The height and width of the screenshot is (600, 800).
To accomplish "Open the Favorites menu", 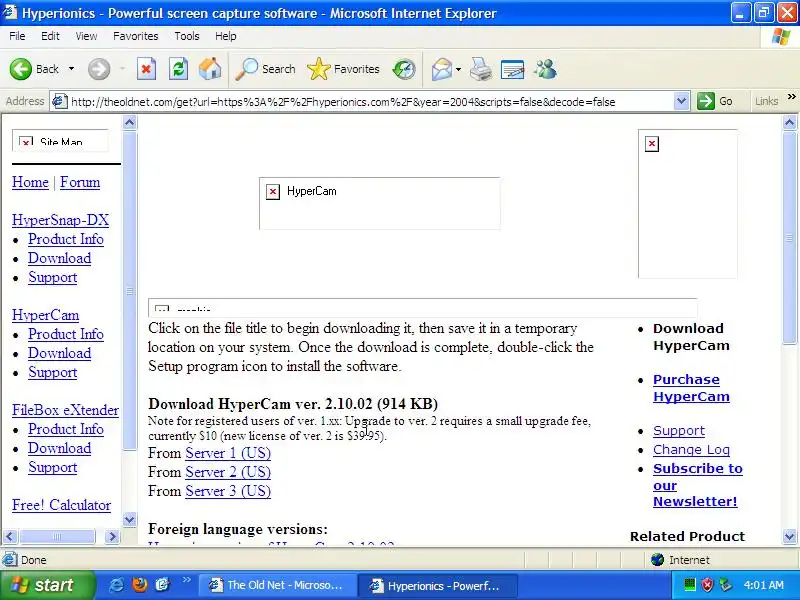I will tap(136, 36).
